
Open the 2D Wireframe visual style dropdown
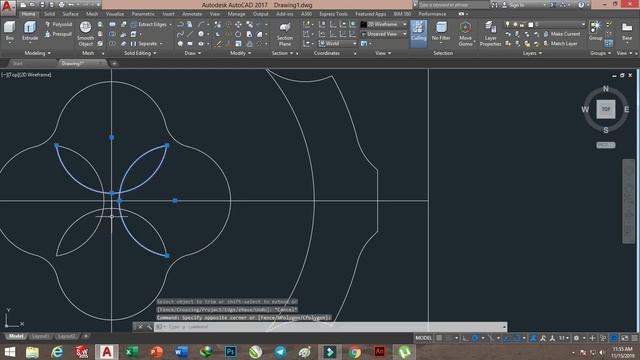[x=384, y=24]
